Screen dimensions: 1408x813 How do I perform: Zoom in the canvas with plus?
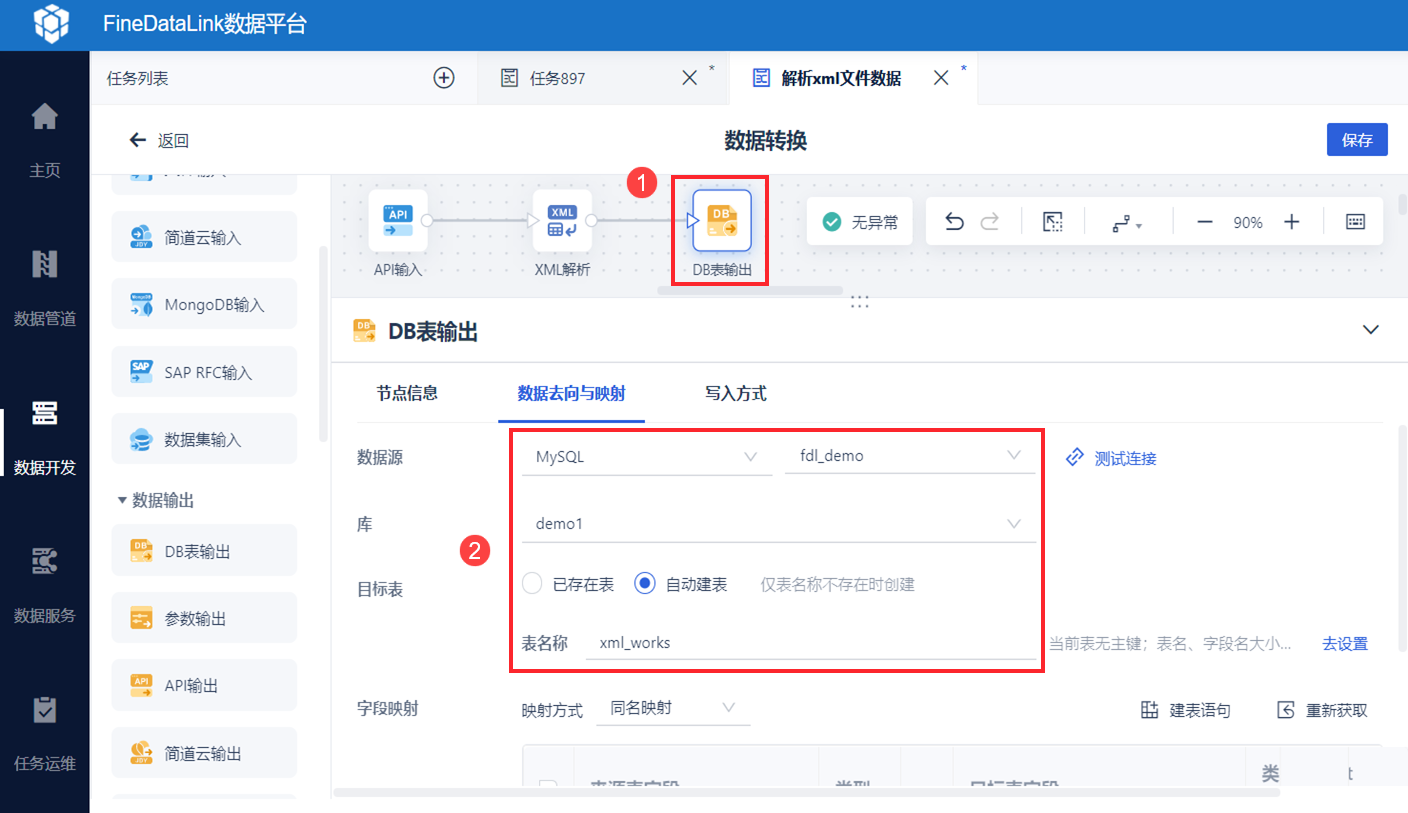[1292, 222]
